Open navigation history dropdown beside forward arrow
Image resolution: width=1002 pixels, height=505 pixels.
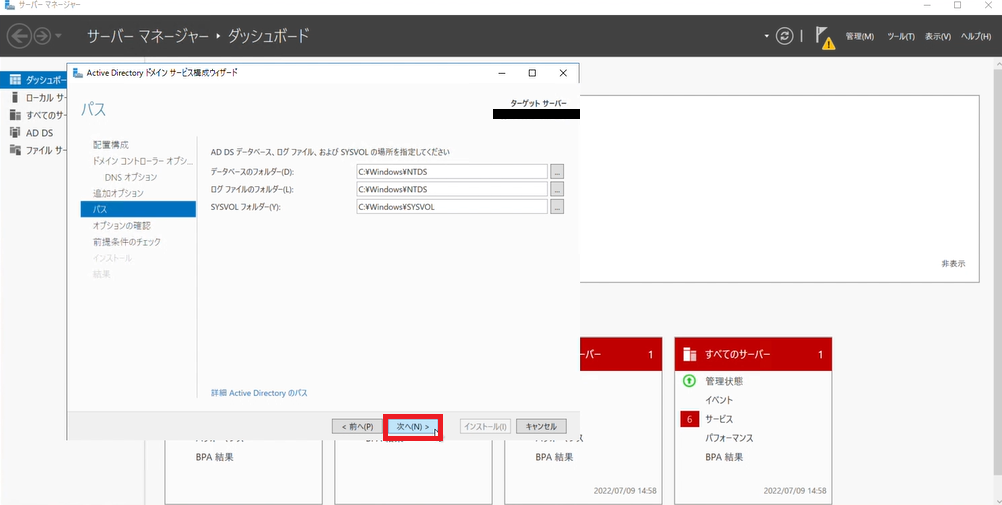(x=58, y=36)
